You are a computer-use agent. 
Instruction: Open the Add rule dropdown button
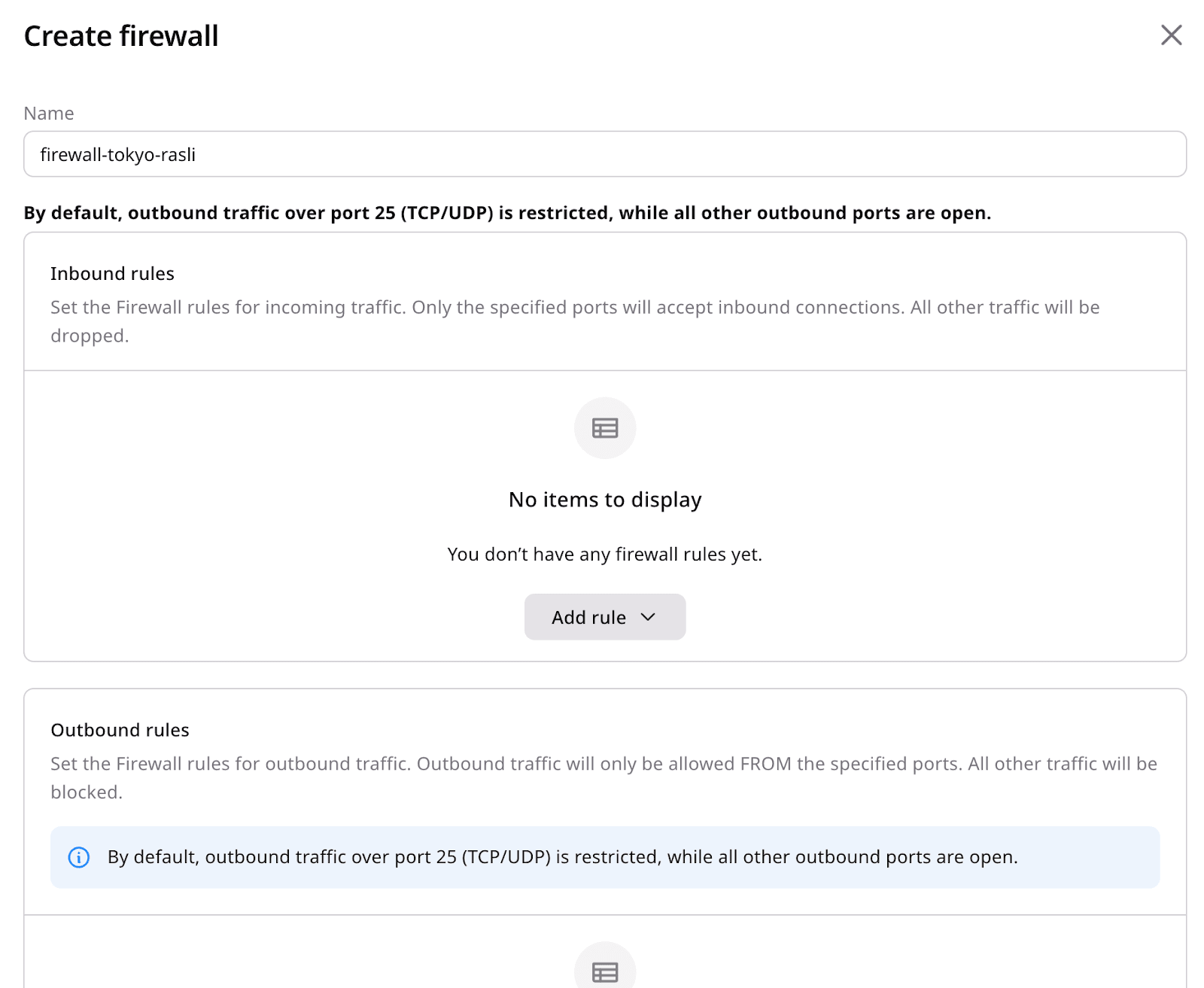(588, 617)
